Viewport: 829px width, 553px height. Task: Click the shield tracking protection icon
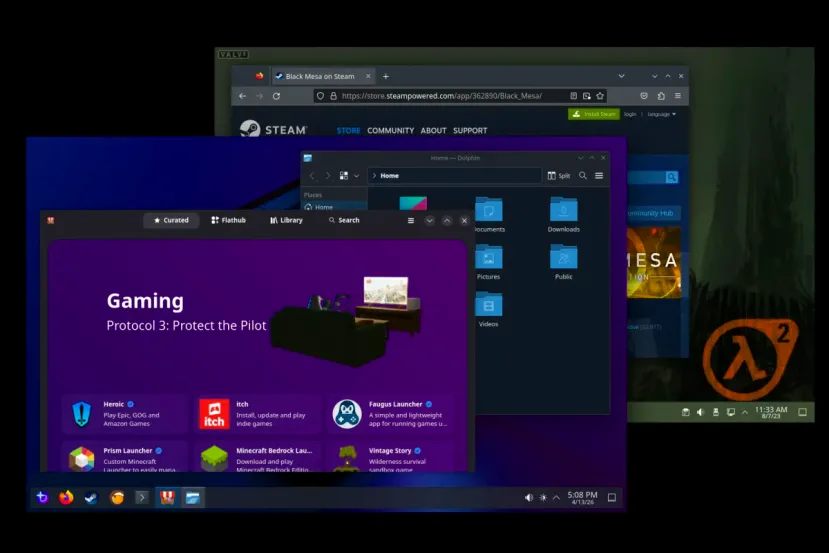tap(320, 96)
